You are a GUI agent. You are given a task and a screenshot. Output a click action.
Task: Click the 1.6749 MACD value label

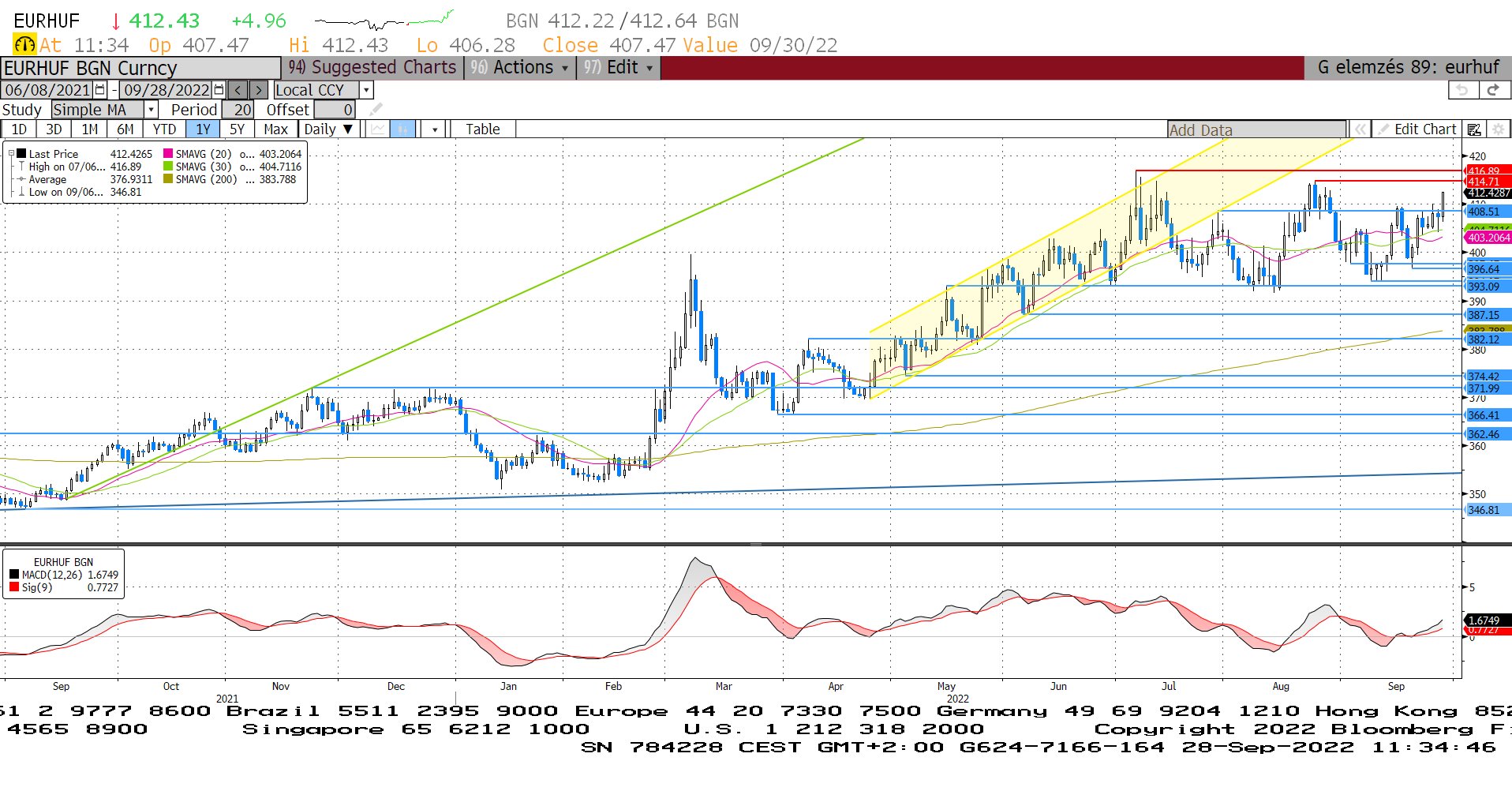pos(1488,620)
